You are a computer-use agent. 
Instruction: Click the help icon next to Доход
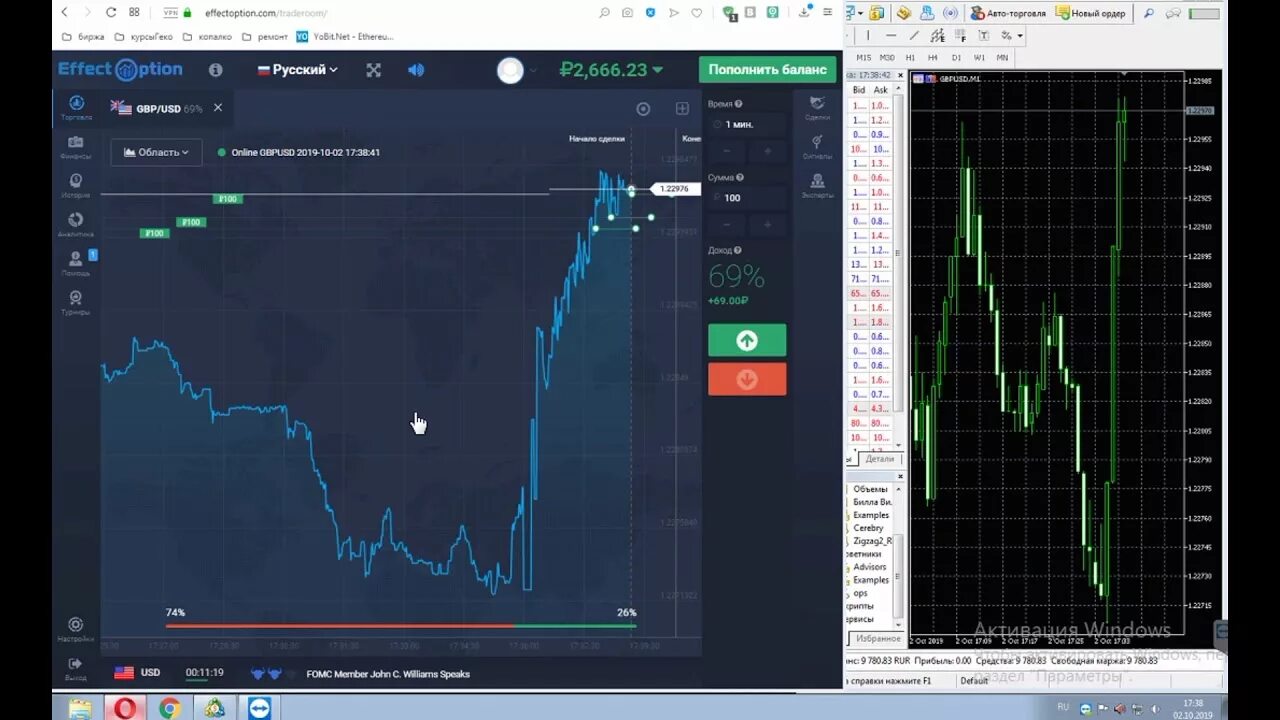coord(738,250)
